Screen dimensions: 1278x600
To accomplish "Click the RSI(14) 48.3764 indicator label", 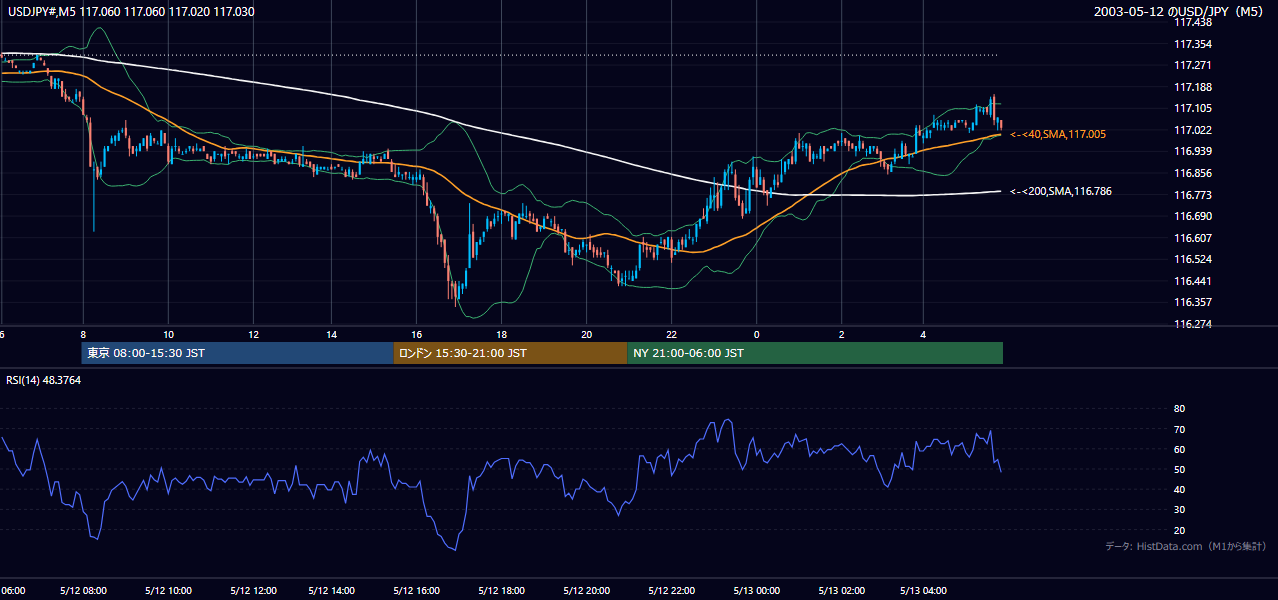I will point(44,380).
